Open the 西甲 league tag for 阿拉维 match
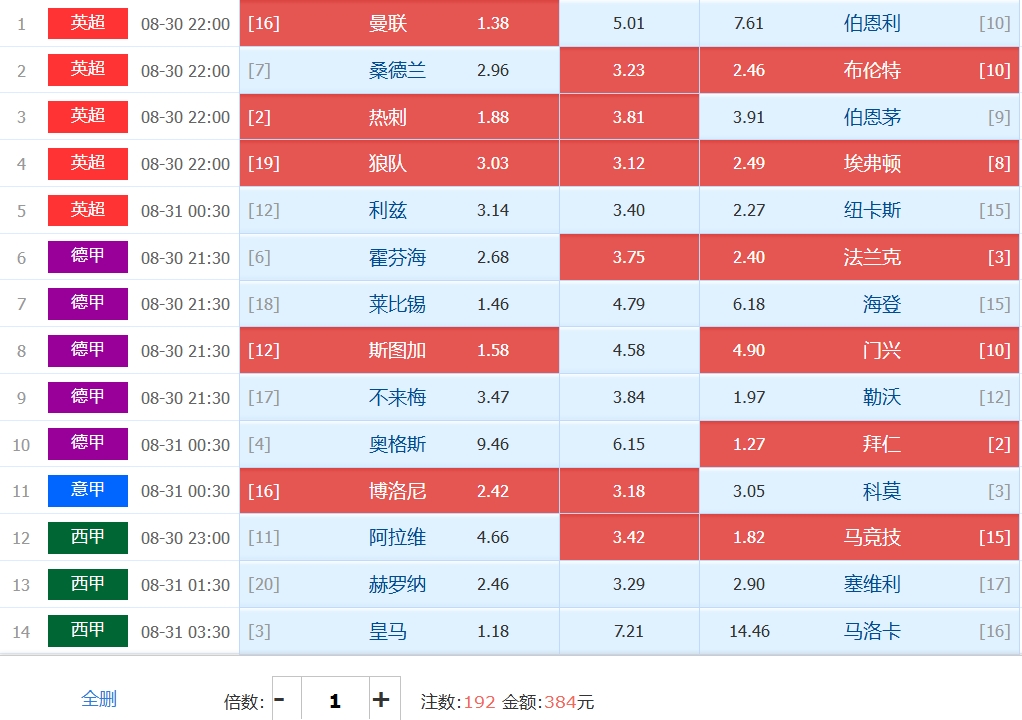 point(88,538)
